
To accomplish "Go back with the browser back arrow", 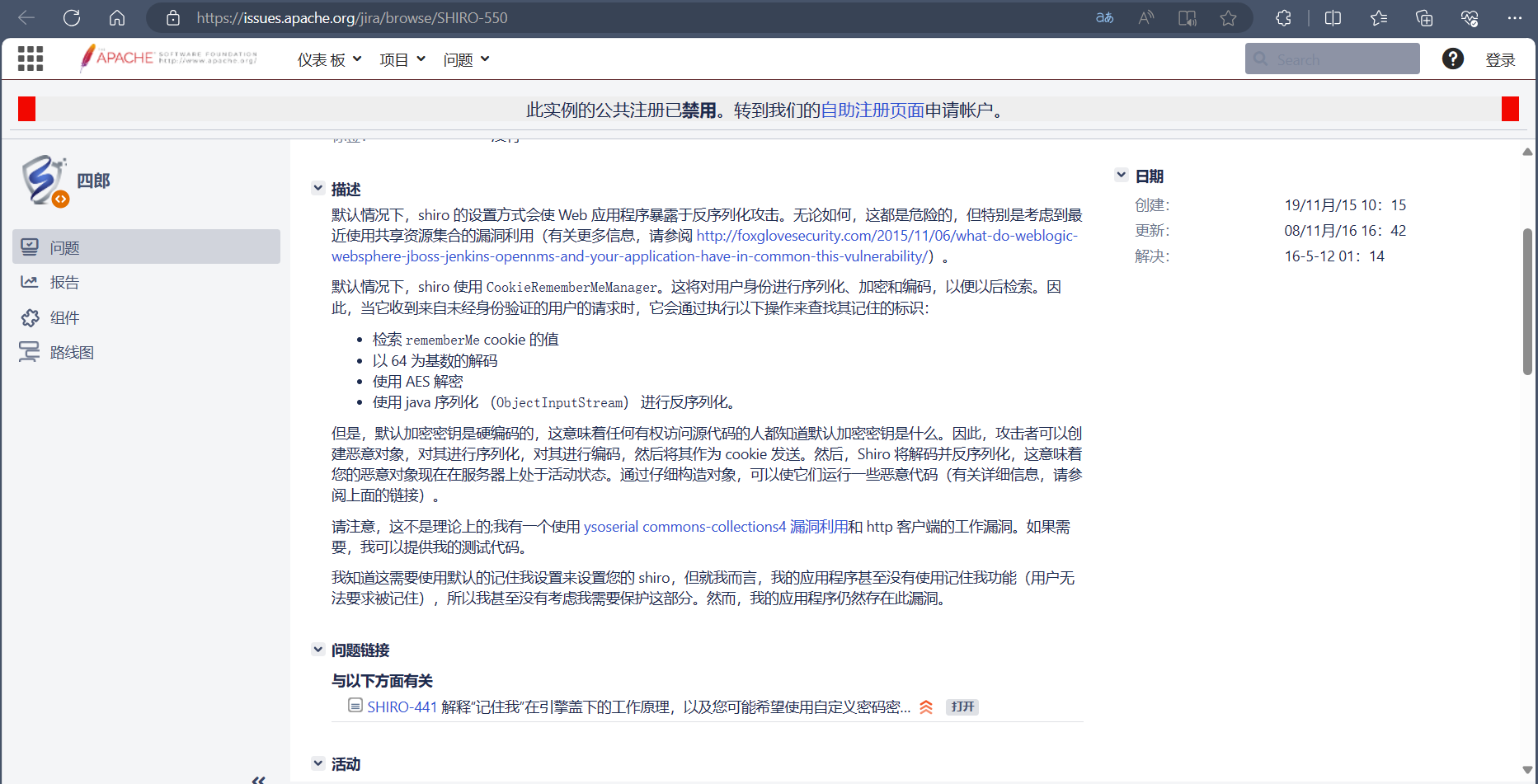I will pyautogui.click(x=26, y=18).
